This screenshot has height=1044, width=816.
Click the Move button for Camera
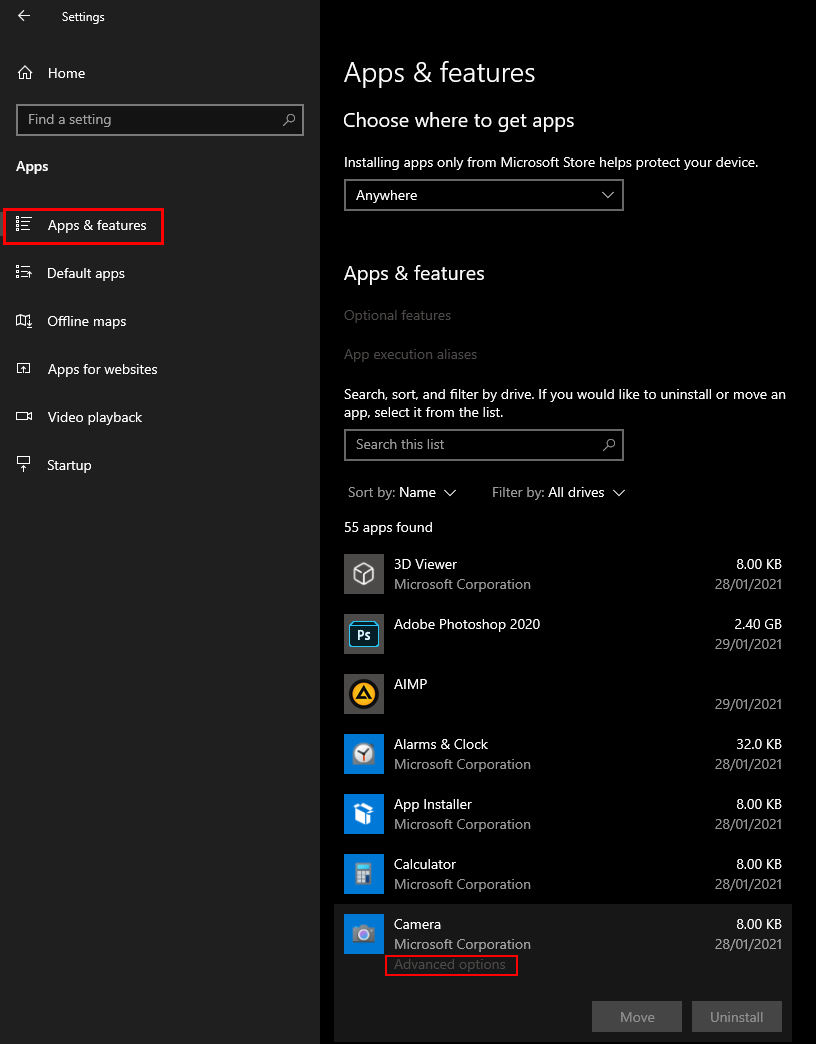[637, 1017]
